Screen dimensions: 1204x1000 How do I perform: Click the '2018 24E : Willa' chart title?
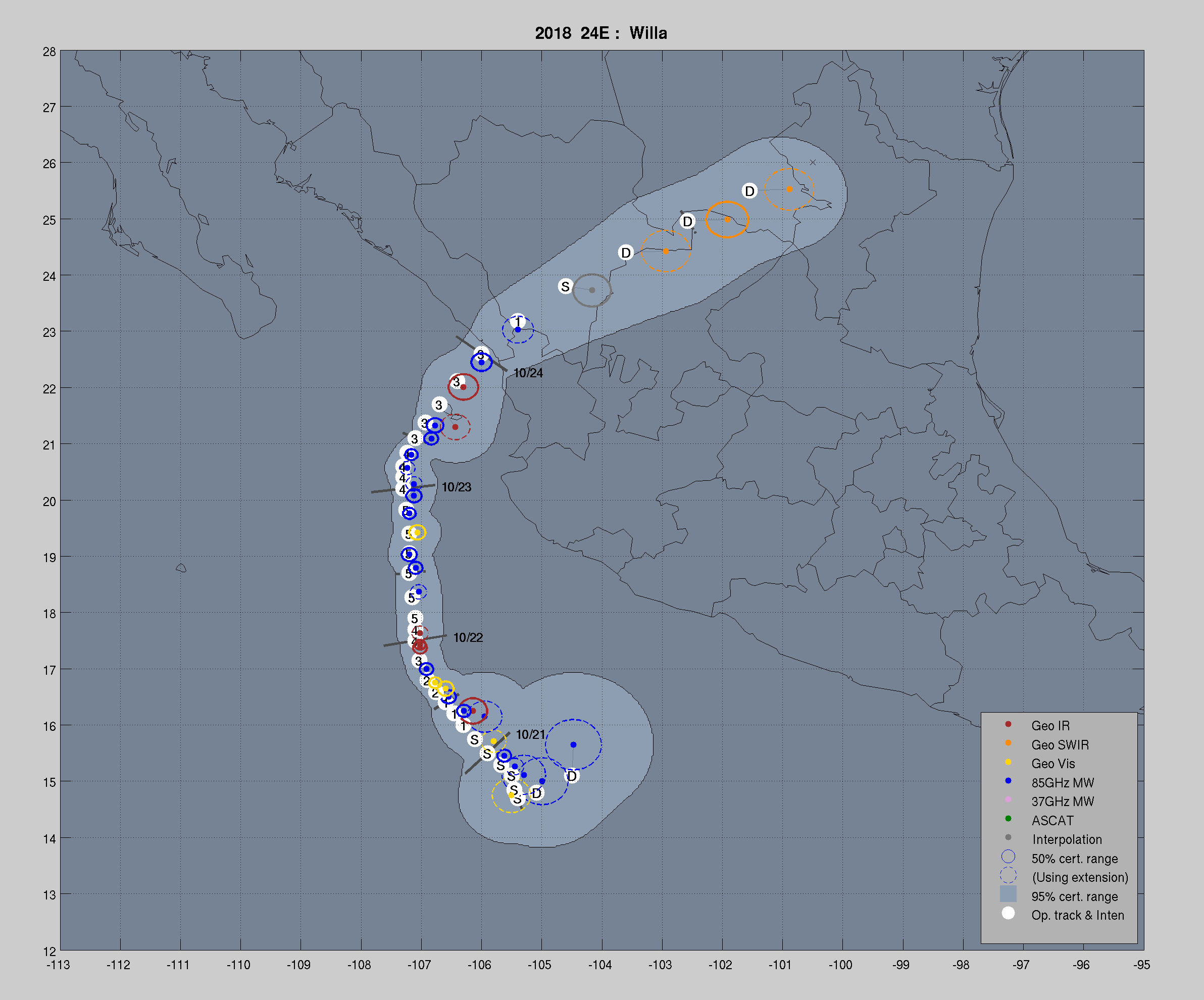(x=601, y=33)
